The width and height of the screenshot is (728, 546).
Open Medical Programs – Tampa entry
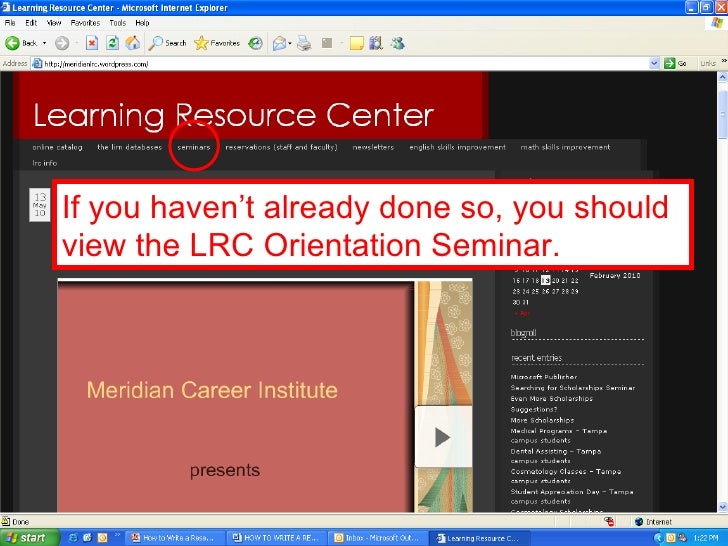[559, 436]
